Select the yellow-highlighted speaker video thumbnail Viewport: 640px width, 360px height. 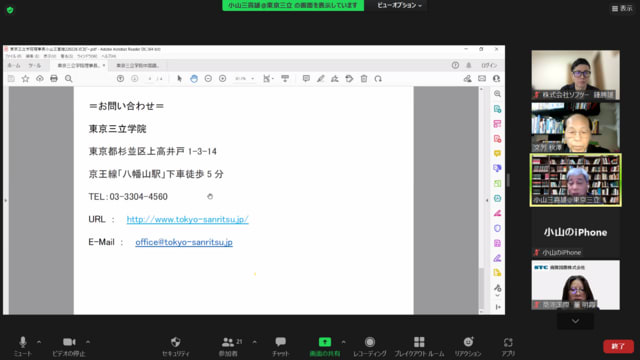576,180
